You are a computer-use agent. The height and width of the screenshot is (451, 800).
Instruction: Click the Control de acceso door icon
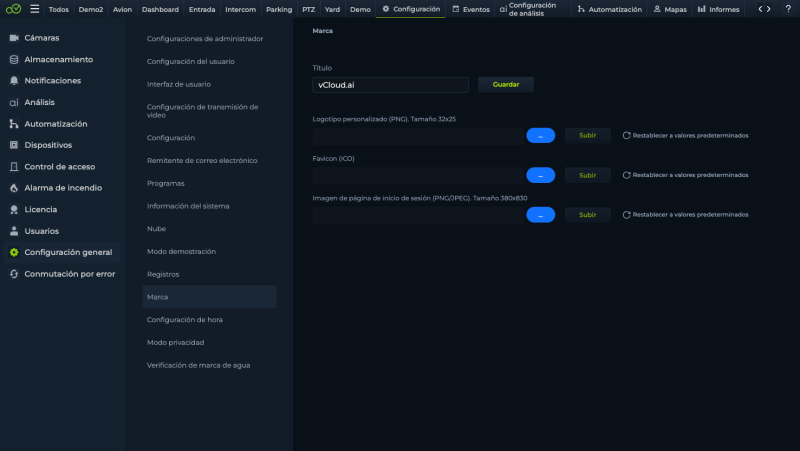coord(14,167)
